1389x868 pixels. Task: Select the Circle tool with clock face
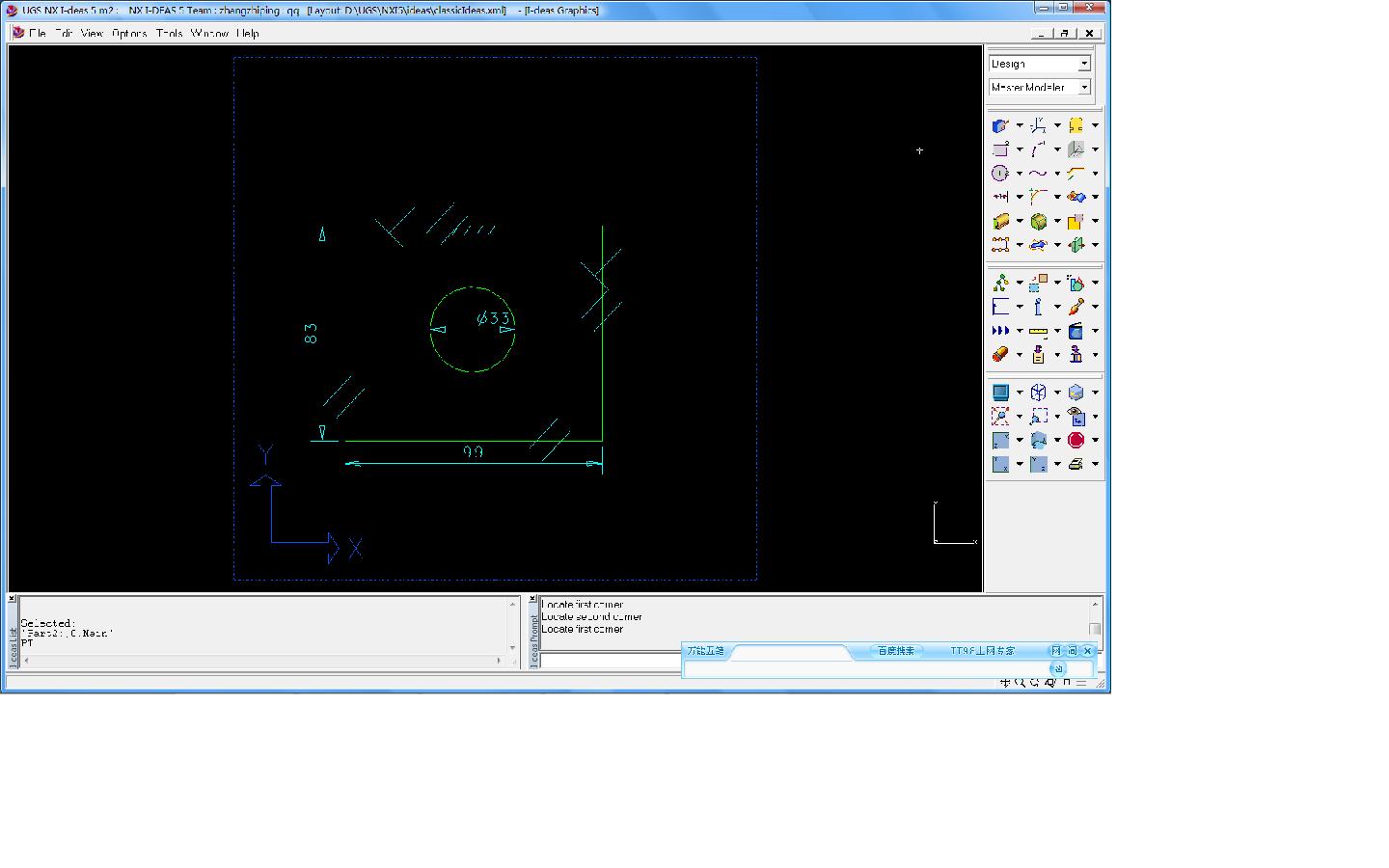point(1000,174)
